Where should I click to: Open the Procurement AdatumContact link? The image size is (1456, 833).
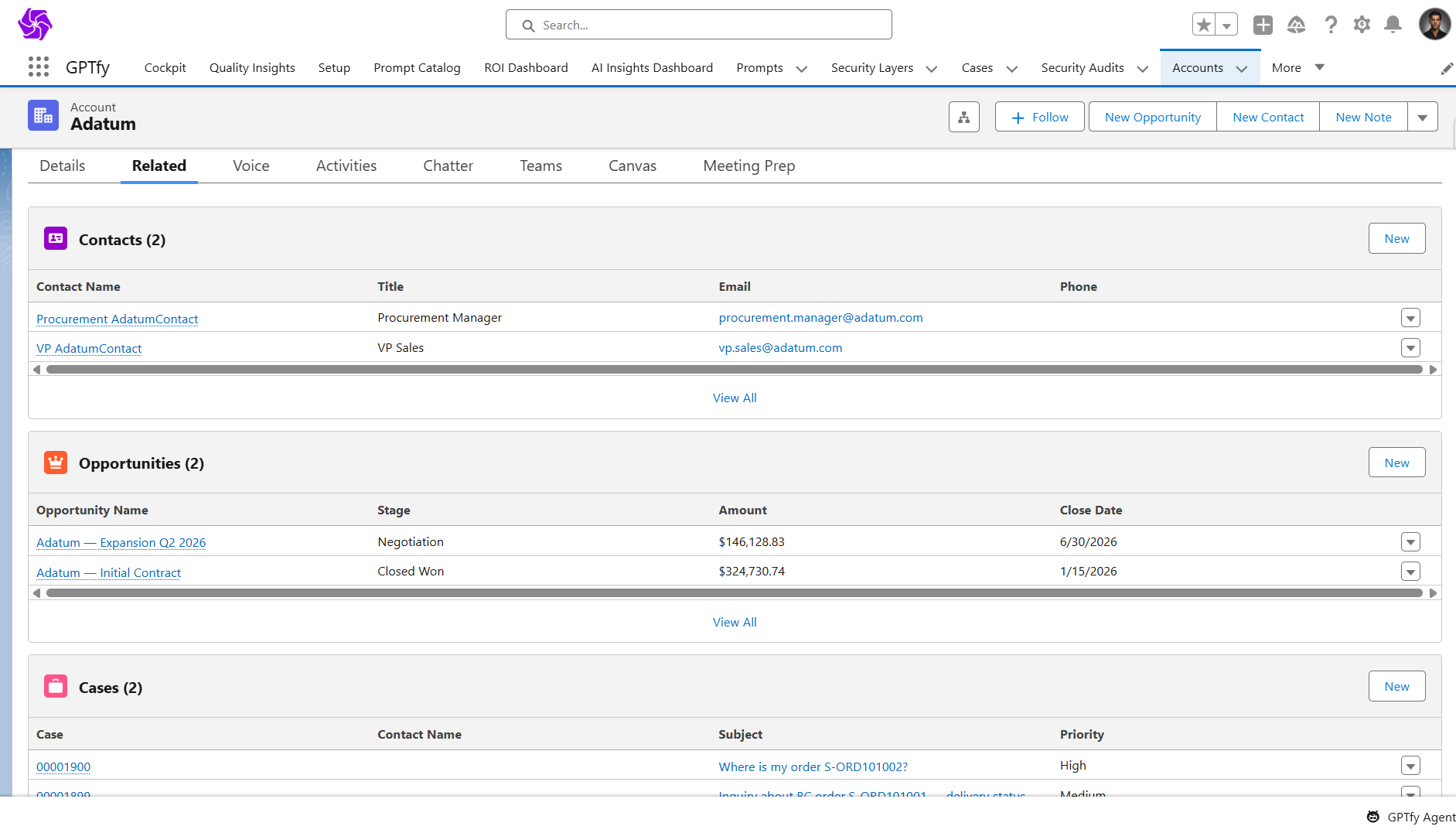(x=117, y=319)
